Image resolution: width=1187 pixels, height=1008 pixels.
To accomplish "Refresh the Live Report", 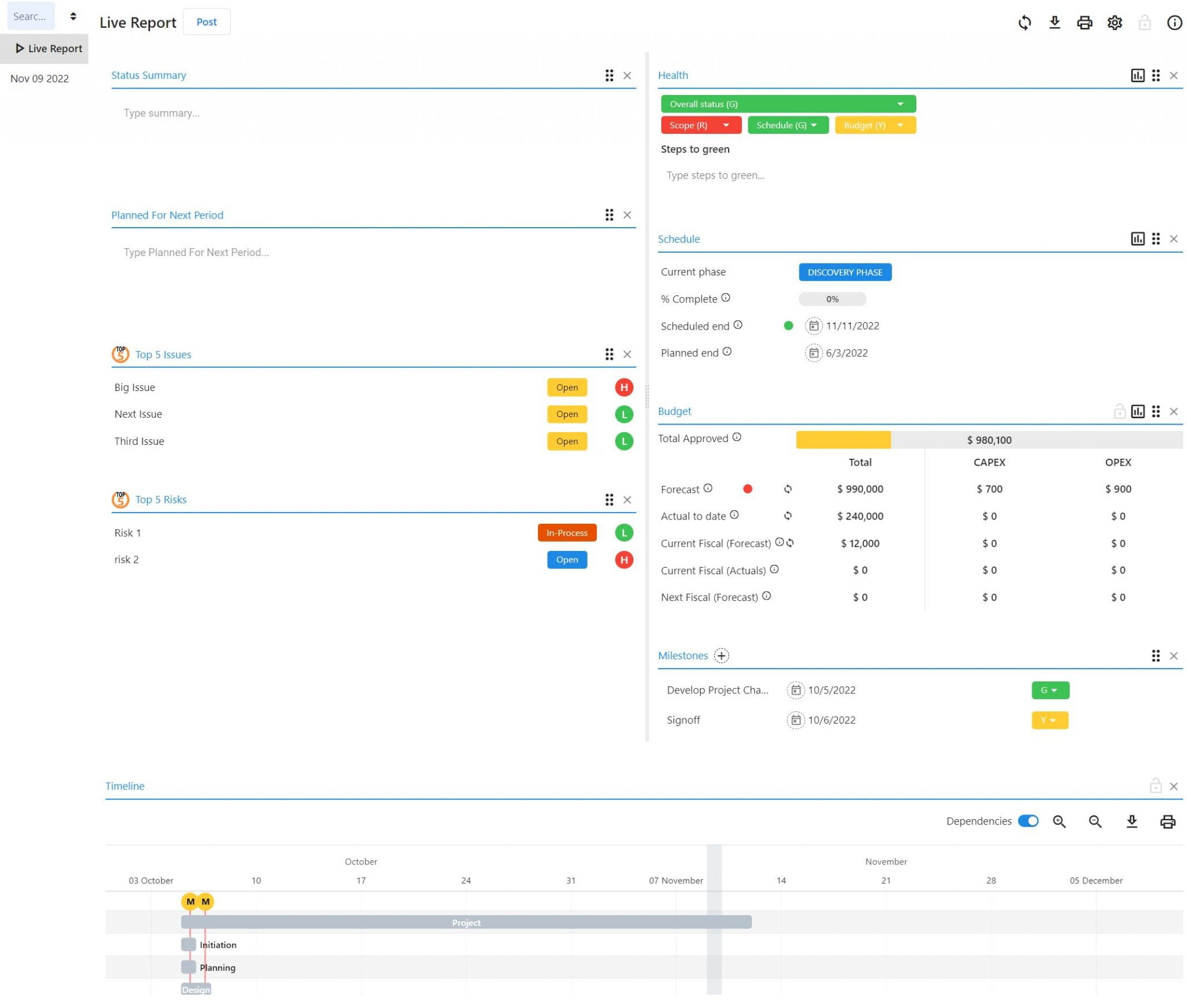I will [1025, 23].
